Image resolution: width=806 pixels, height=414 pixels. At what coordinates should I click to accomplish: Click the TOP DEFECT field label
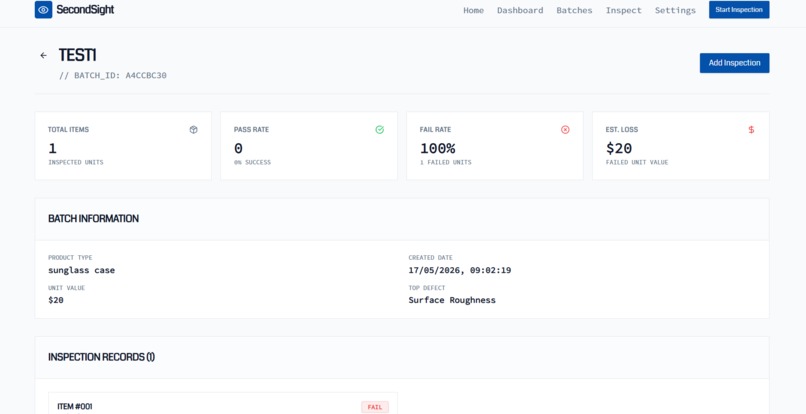427,288
